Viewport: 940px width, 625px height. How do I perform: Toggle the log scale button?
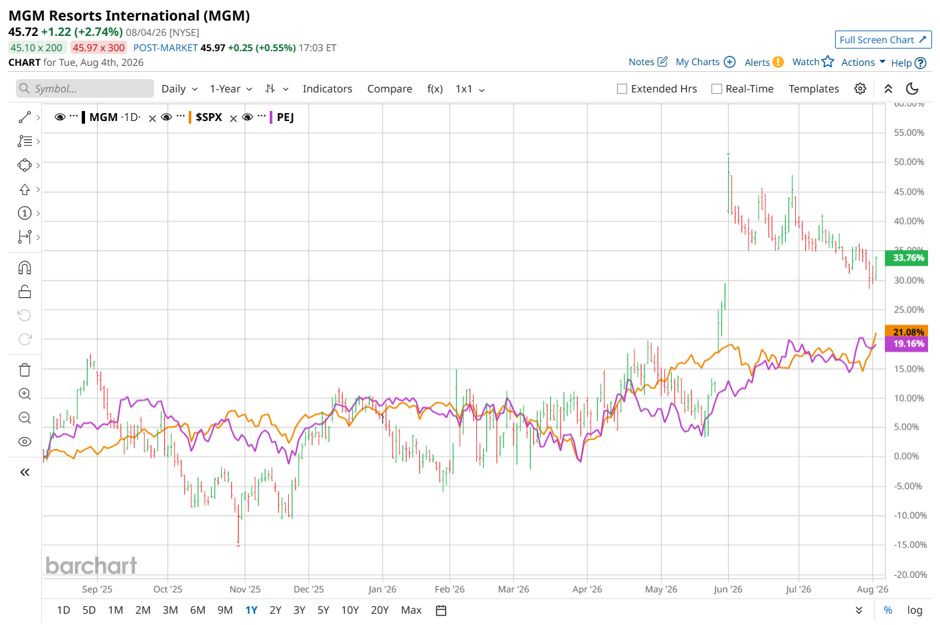click(914, 610)
